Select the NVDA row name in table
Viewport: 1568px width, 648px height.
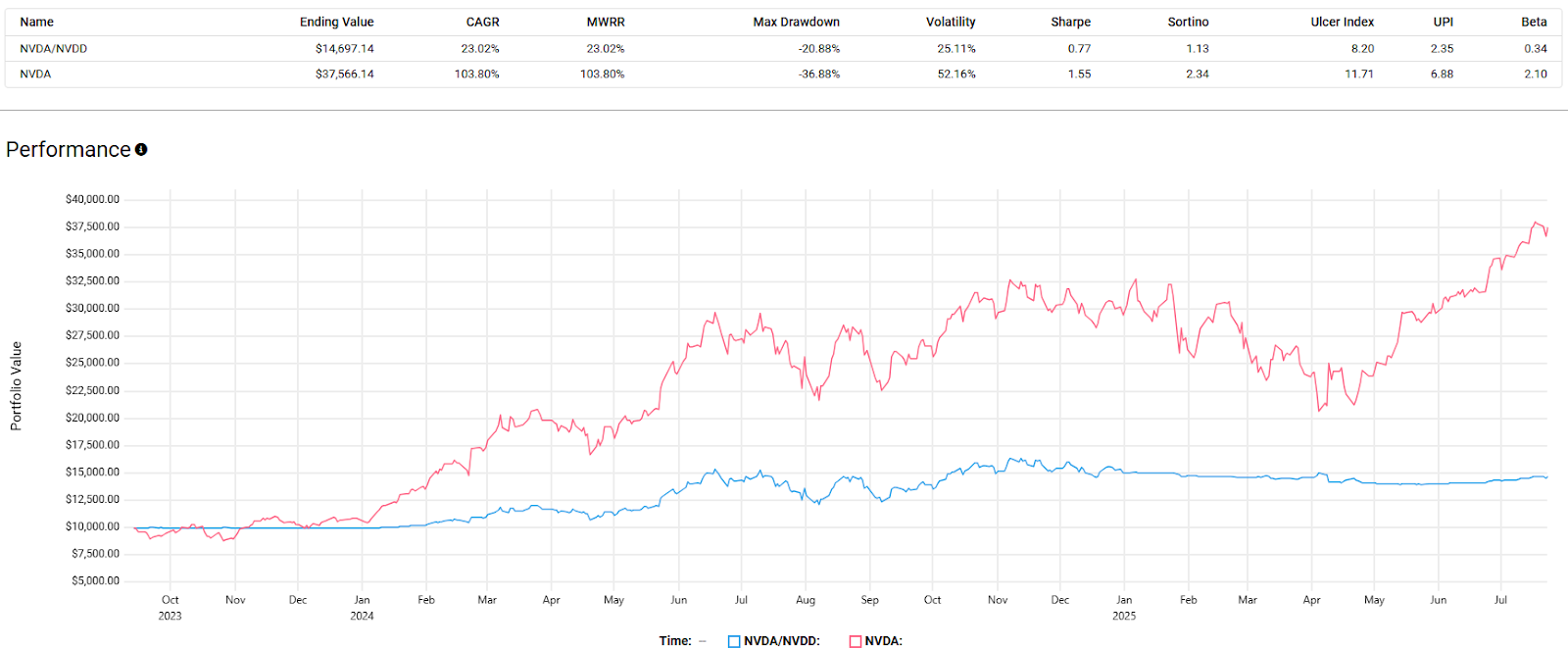(x=35, y=74)
